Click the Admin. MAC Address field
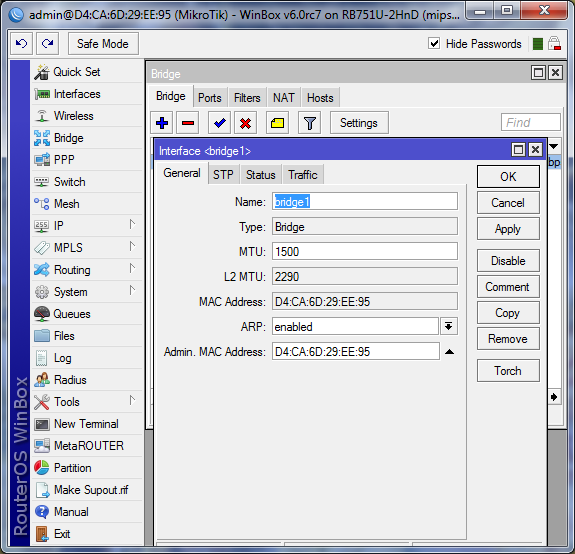 [x=356, y=351]
